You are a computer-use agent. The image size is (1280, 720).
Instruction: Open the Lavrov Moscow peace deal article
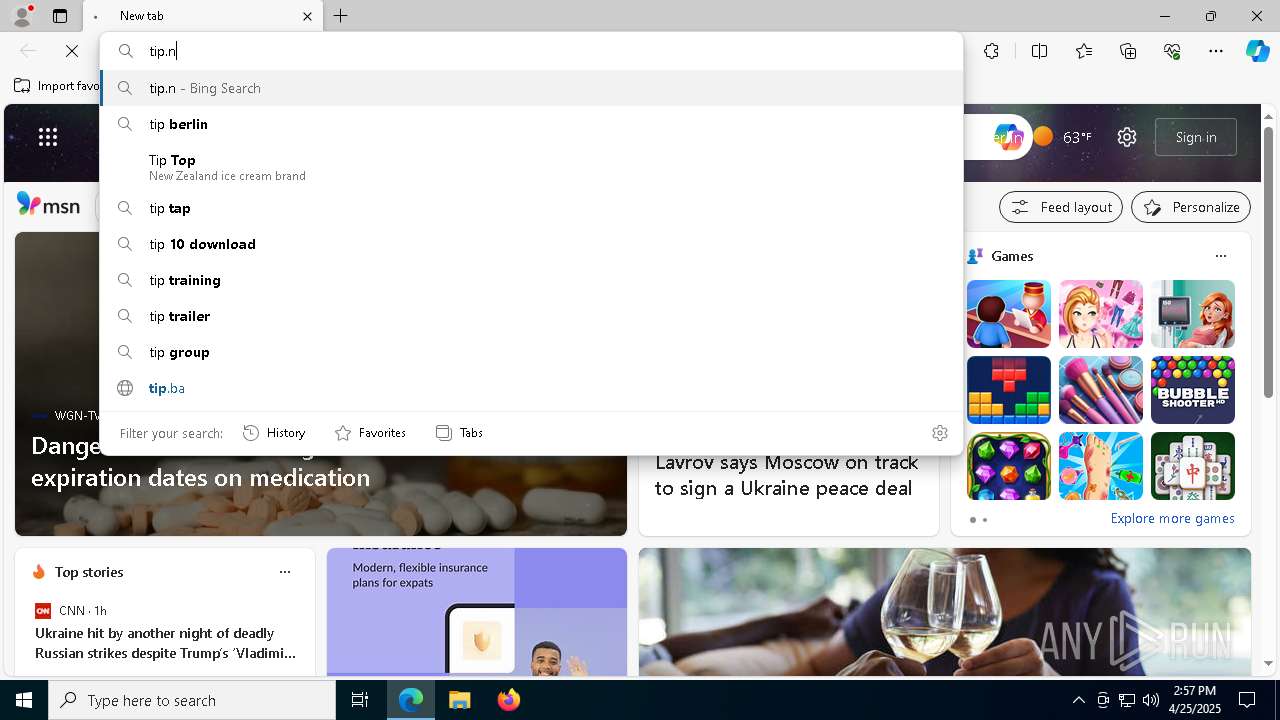click(x=786, y=475)
